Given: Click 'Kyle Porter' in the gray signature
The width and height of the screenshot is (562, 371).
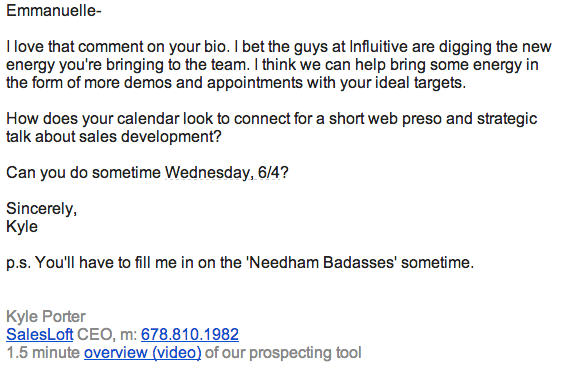Looking at the screenshot, I should 46,317.
